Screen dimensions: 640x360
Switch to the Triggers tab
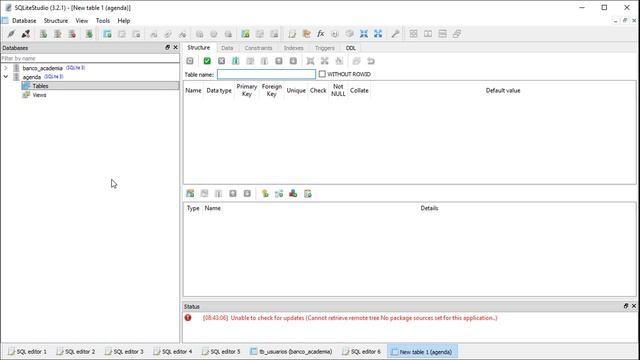coord(325,48)
